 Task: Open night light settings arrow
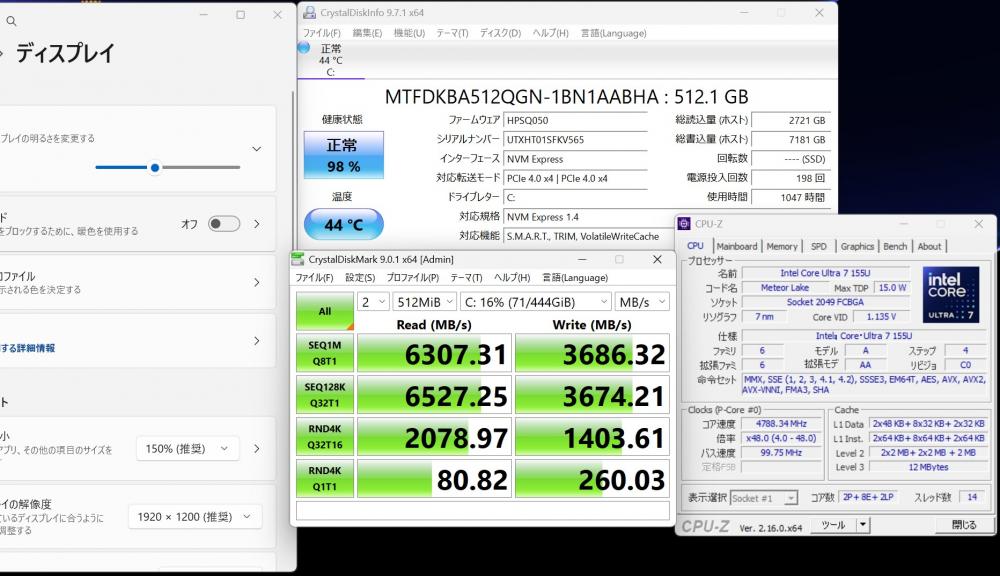256,224
